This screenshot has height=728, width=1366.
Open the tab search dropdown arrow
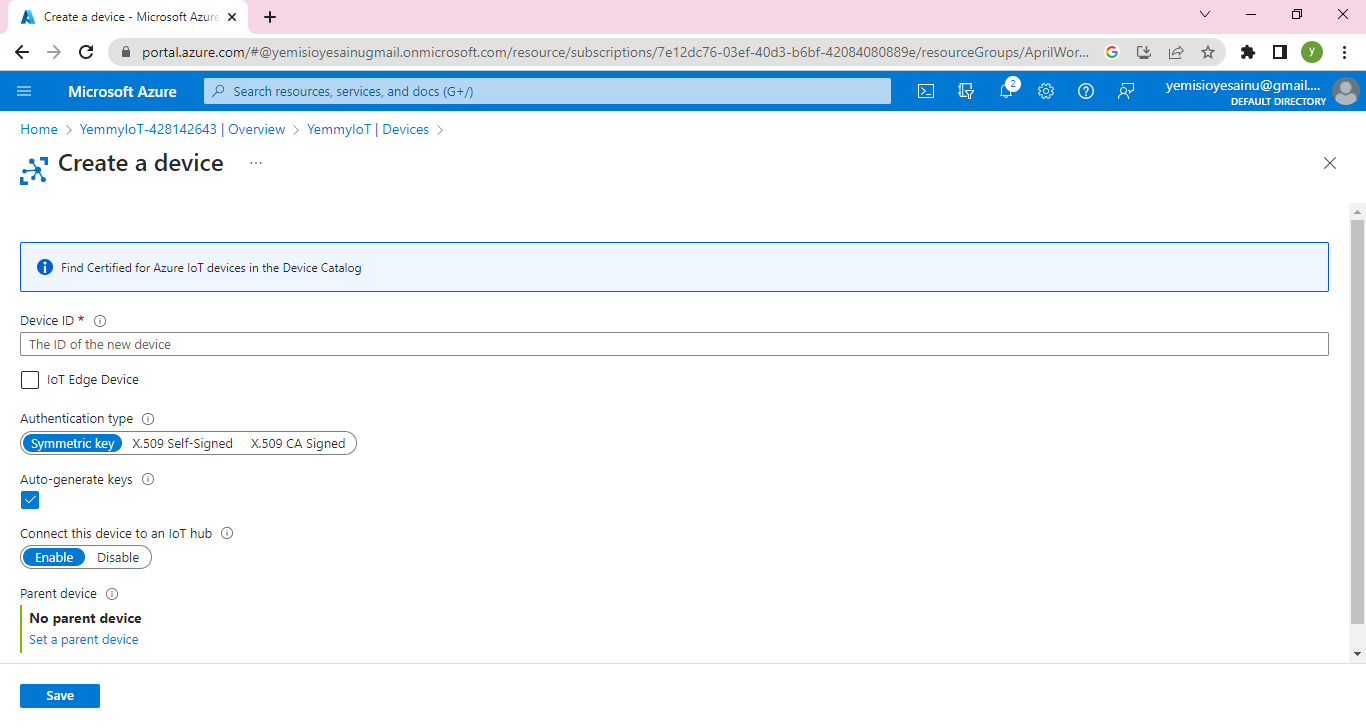(1205, 15)
